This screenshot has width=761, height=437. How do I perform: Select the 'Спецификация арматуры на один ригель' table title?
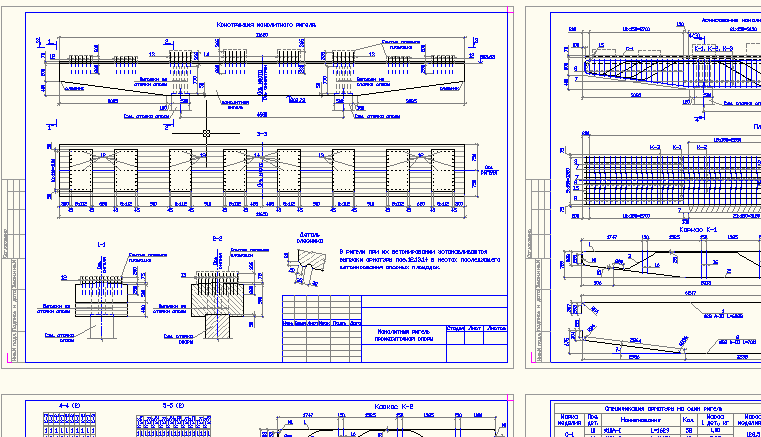[663, 408]
